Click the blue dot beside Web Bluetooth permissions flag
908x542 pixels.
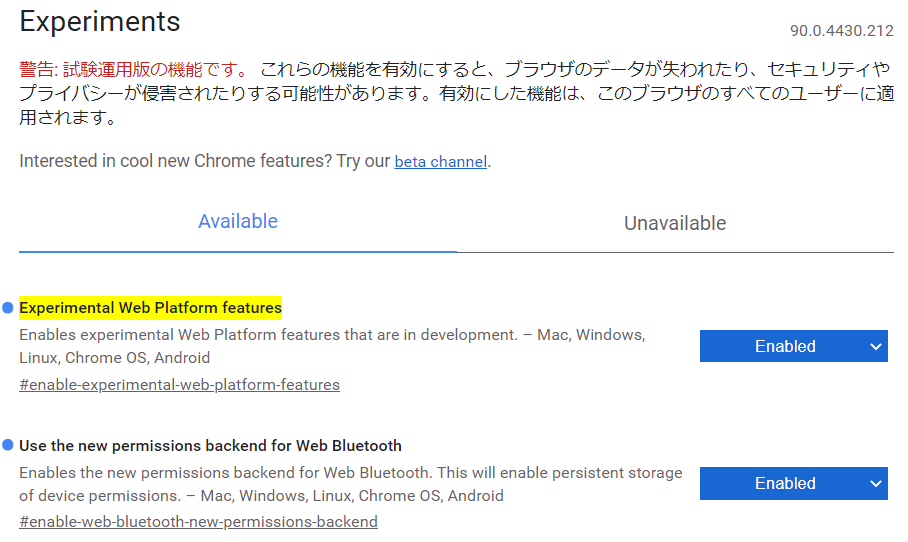[8, 445]
